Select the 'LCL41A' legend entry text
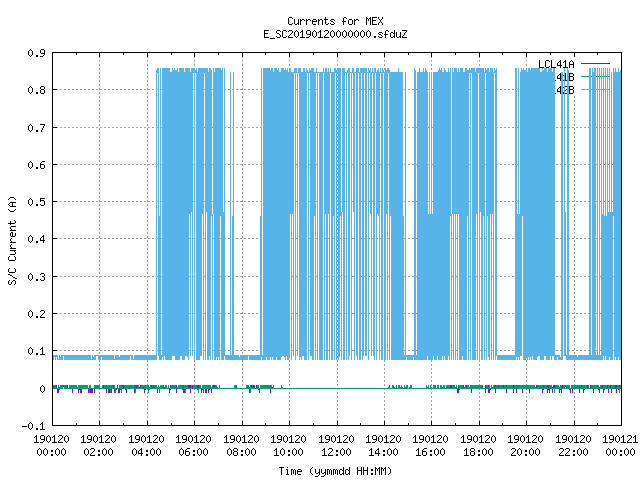 (x=556, y=64)
